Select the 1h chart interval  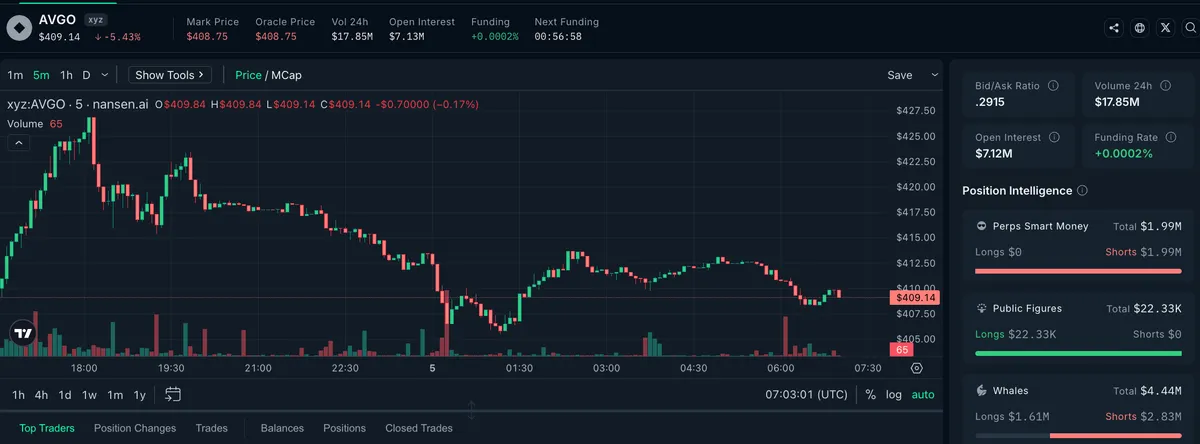[66, 75]
